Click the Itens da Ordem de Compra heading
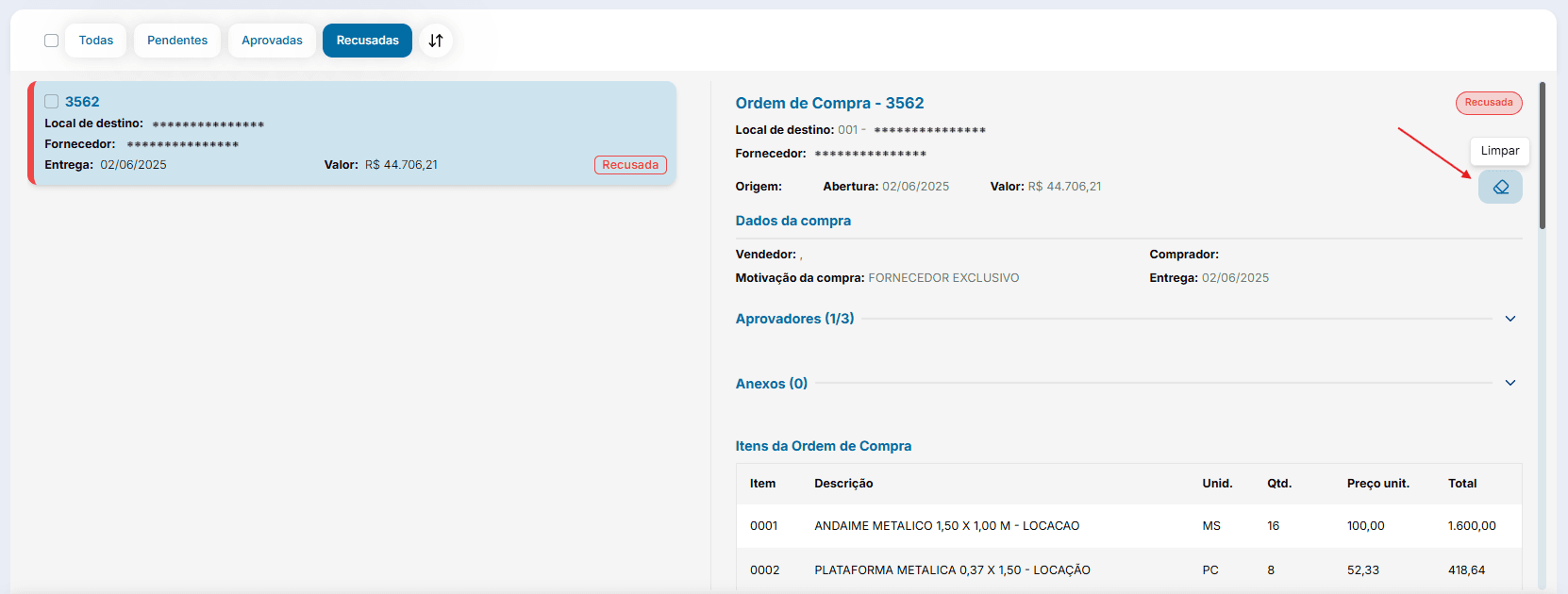The image size is (1568, 594). point(824,446)
